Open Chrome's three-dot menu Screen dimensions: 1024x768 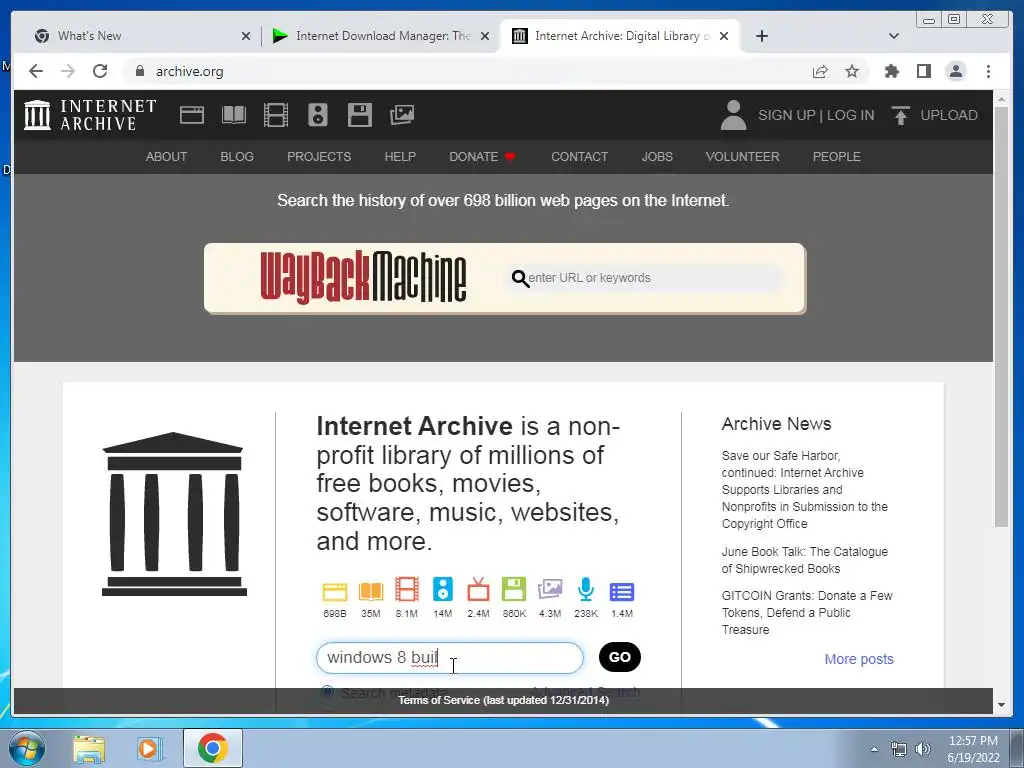coord(988,71)
